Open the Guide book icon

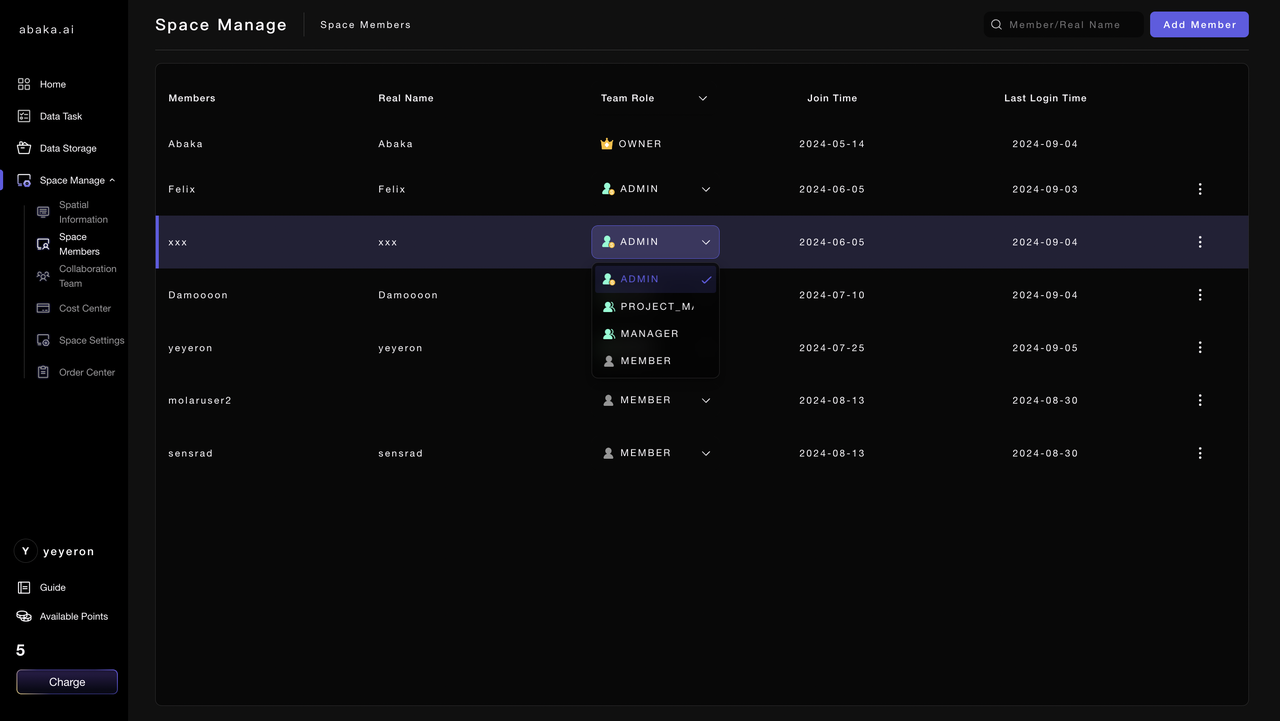(x=24, y=587)
